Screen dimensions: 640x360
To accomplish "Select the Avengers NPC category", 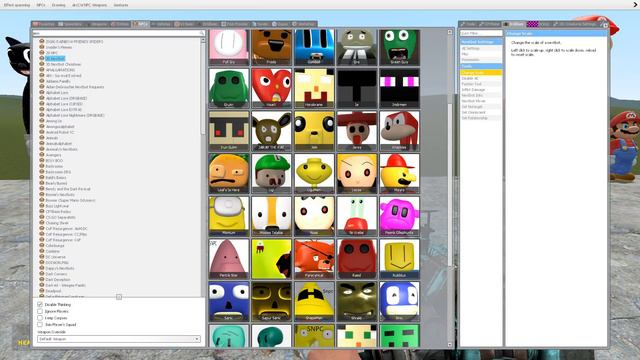I will tap(53, 155).
